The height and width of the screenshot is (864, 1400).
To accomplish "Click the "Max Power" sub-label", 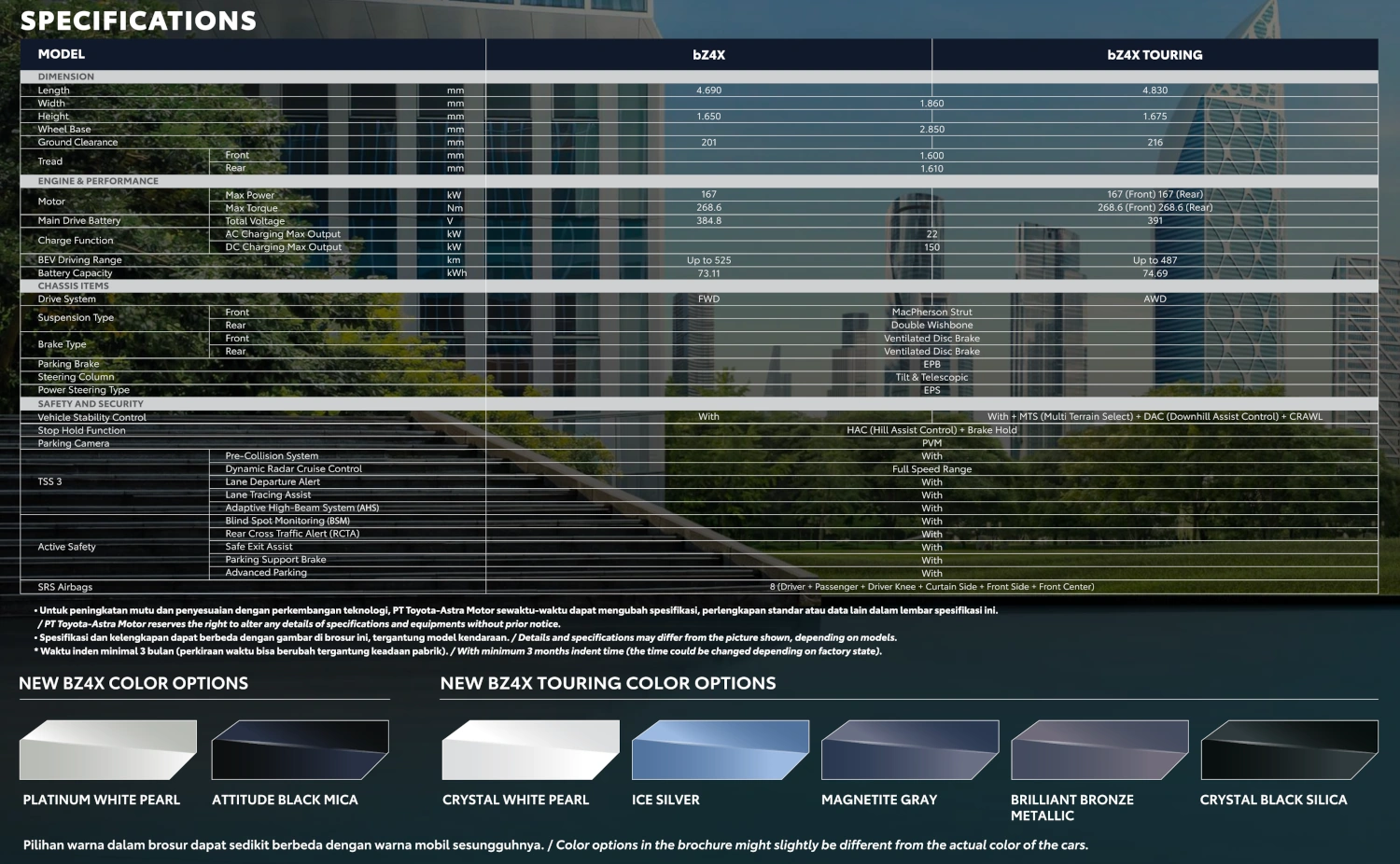I will (x=250, y=195).
